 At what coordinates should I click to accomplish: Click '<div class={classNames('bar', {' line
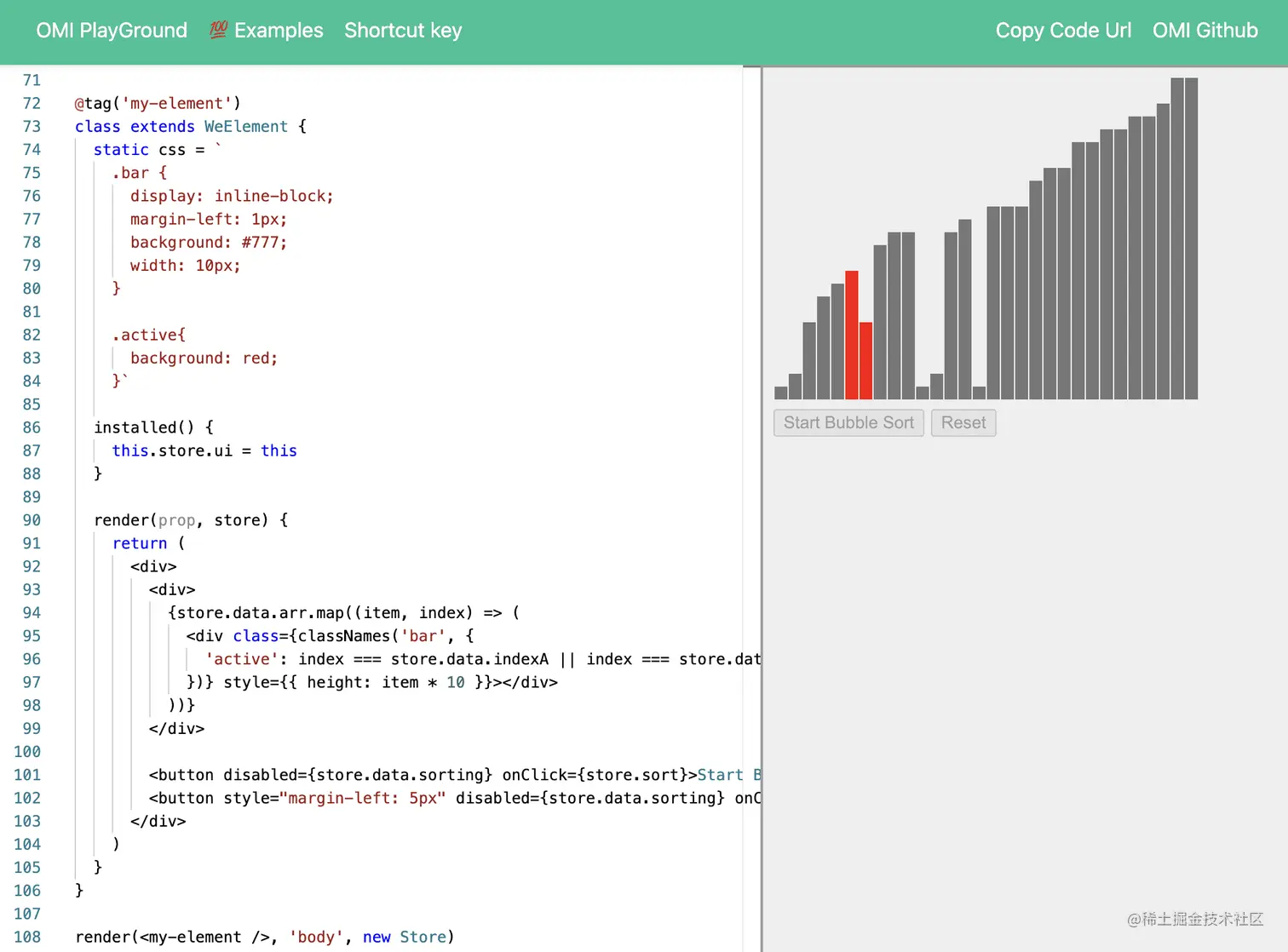(330, 635)
